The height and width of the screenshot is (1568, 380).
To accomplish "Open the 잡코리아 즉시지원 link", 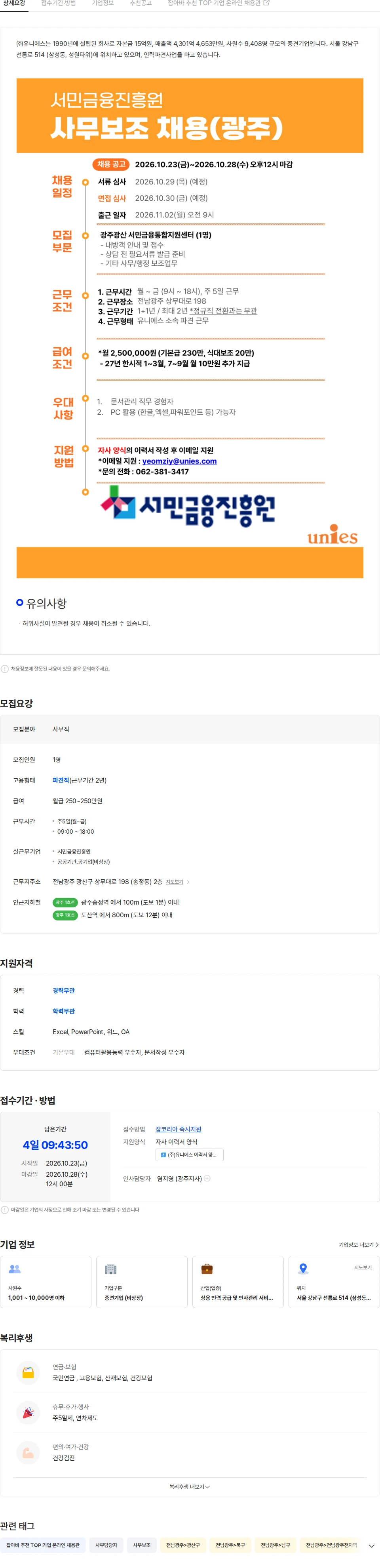I will point(178,1129).
